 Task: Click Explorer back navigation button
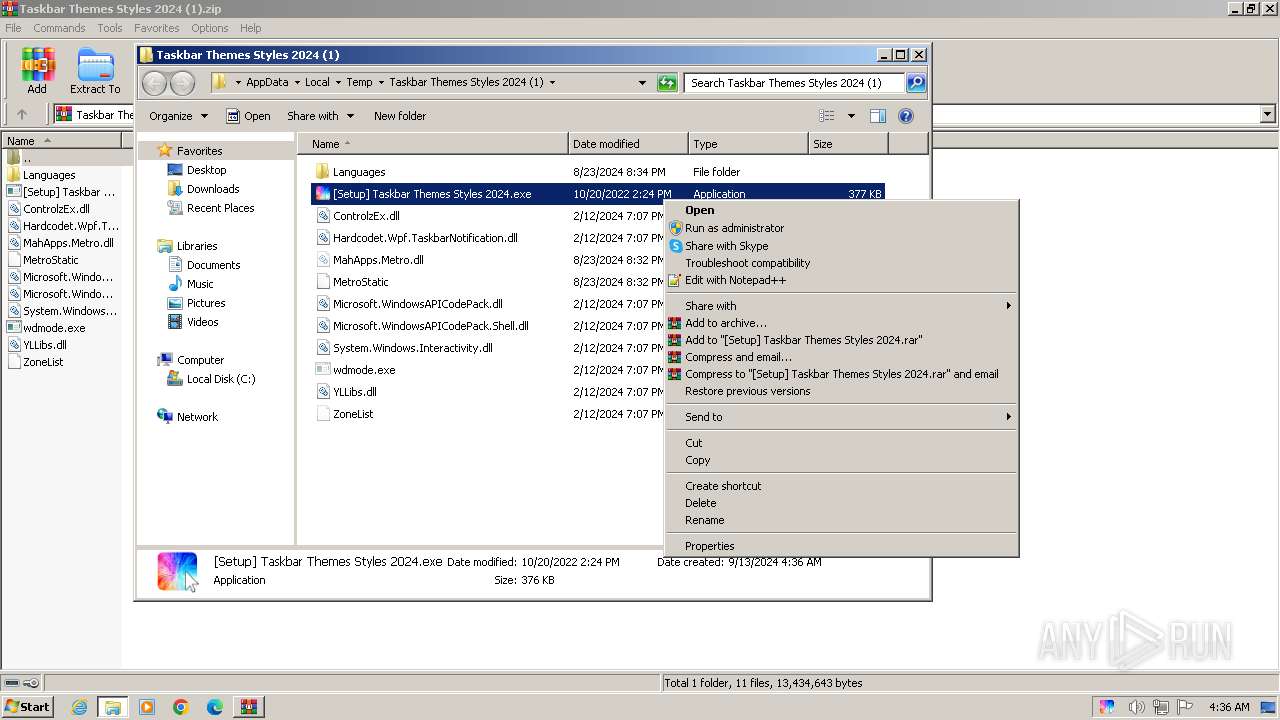155,83
